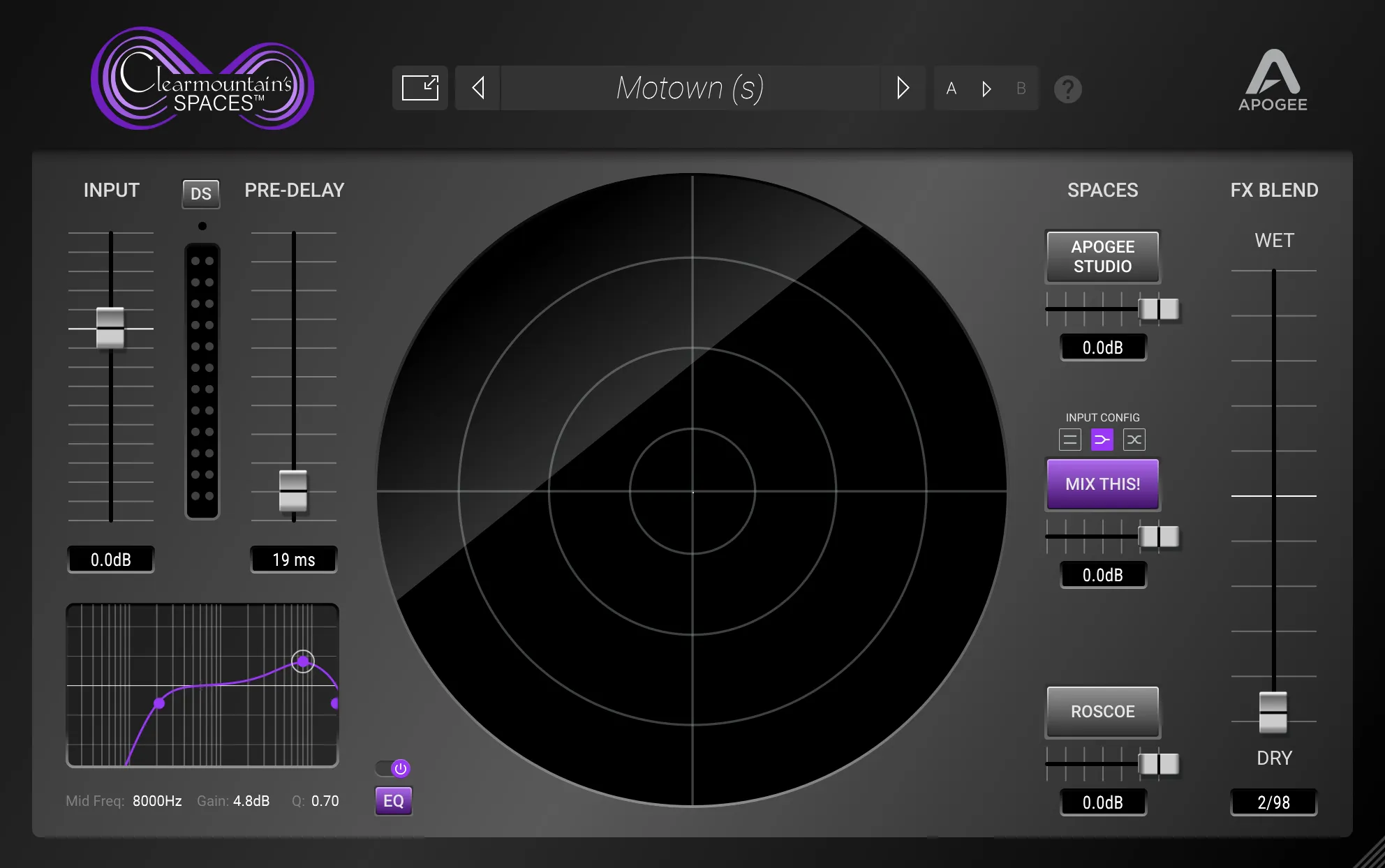Click the FX Blend fader handle
Viewport: 1385px width, 868px height.
[x=1273, y=712]
